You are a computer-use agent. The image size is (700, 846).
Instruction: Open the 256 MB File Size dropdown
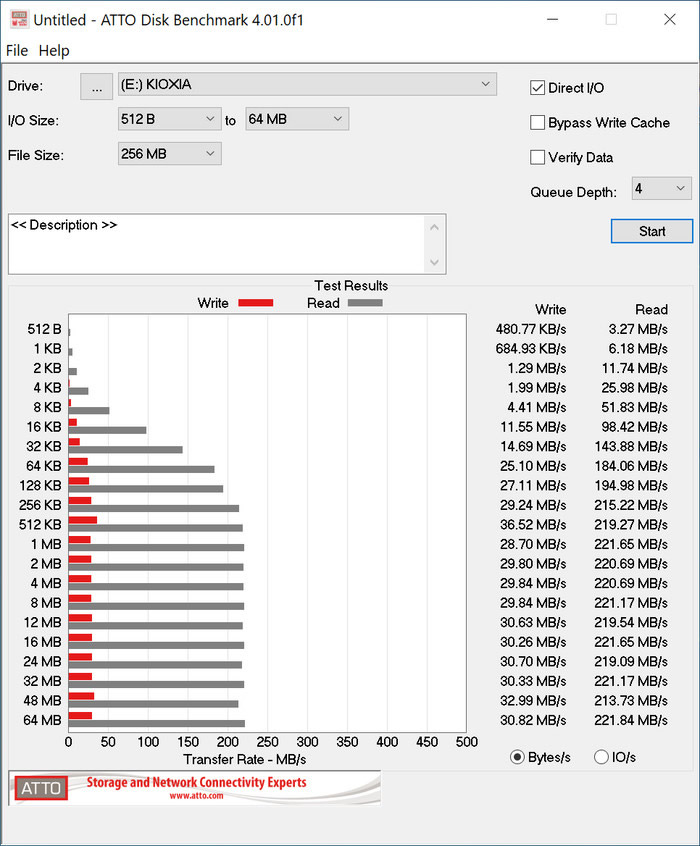click(x=169, y=154)
